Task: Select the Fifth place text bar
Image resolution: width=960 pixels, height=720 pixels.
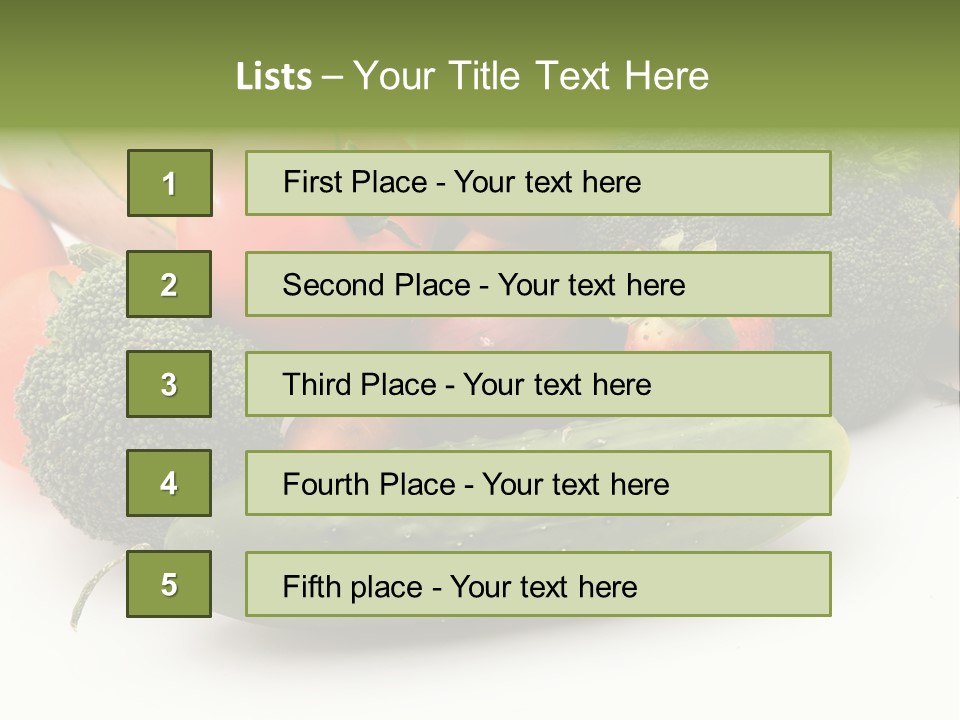Action: (538, 584)
